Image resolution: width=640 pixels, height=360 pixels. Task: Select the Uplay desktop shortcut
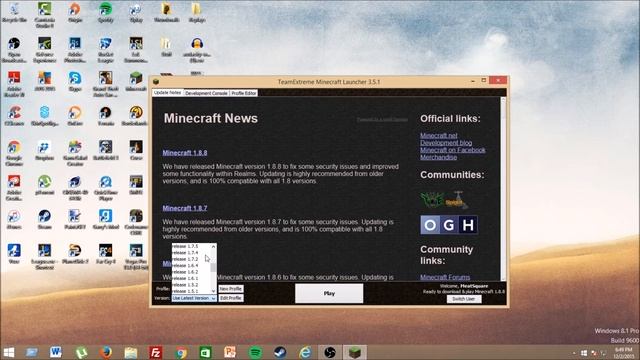pos(136,13)
